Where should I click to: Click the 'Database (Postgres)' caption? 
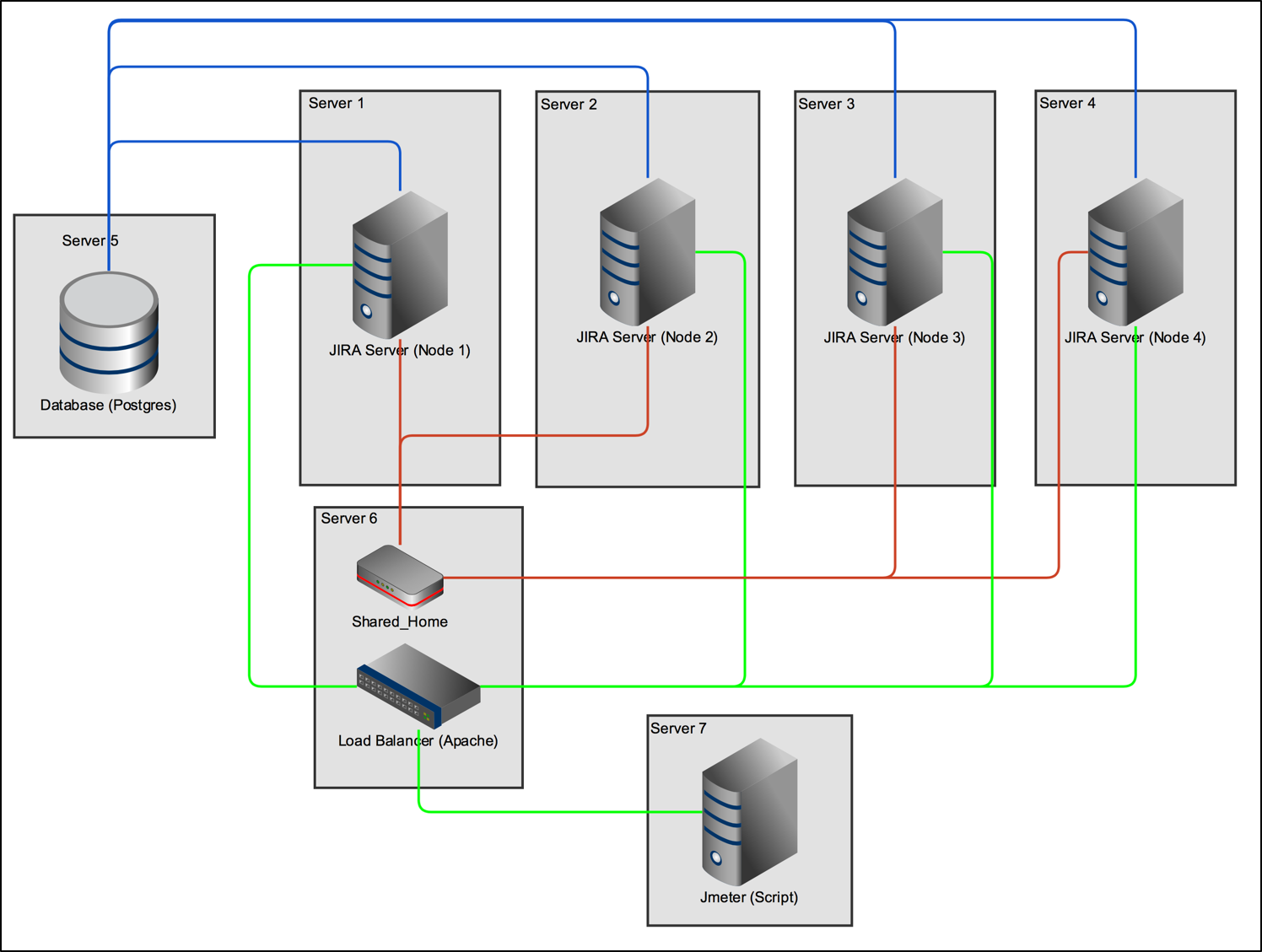tap(108, 405)
